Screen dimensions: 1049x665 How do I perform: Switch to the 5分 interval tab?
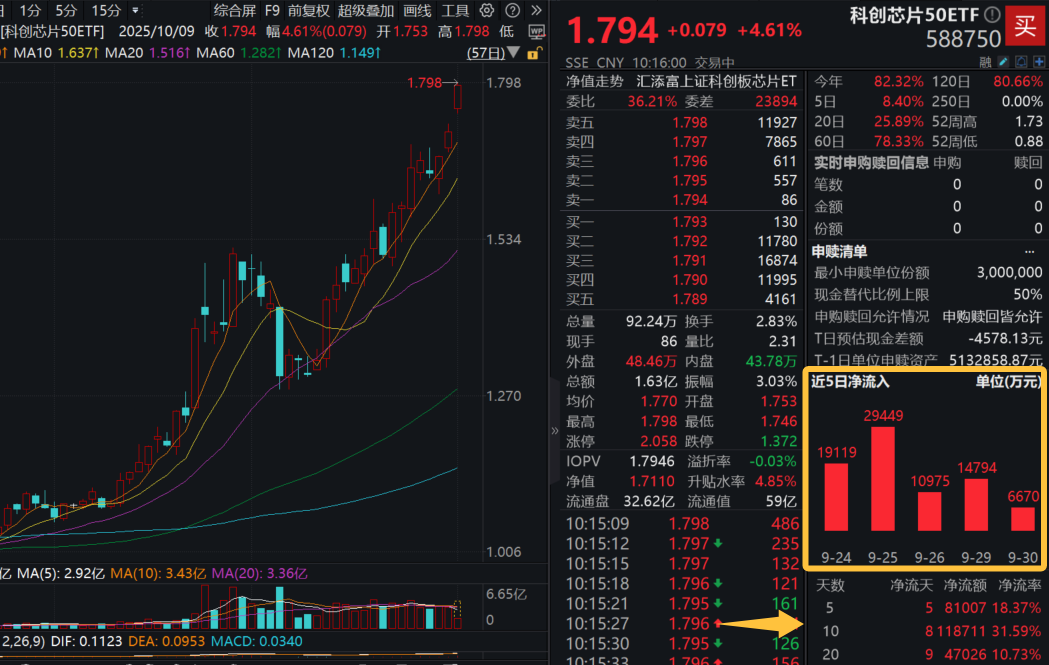click(64, 11)
